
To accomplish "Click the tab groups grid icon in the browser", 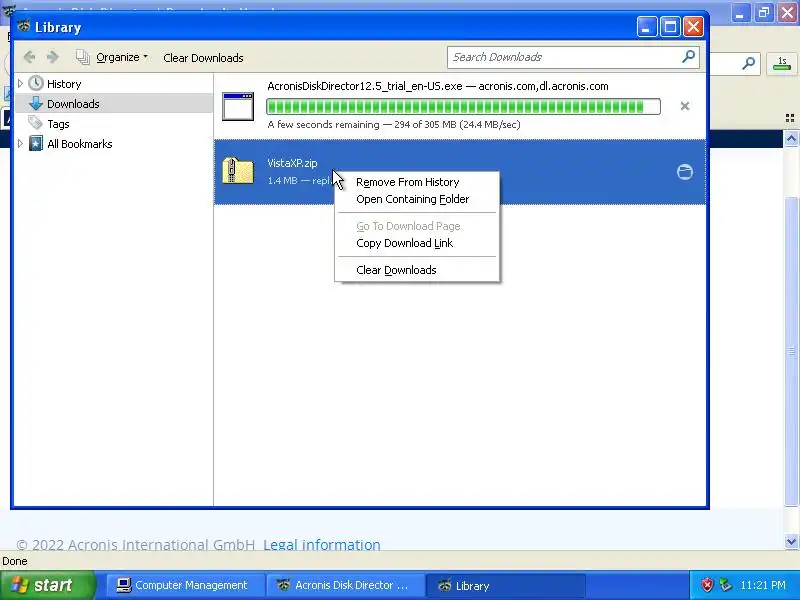I will pyautogui.click(x=790, y=118).
